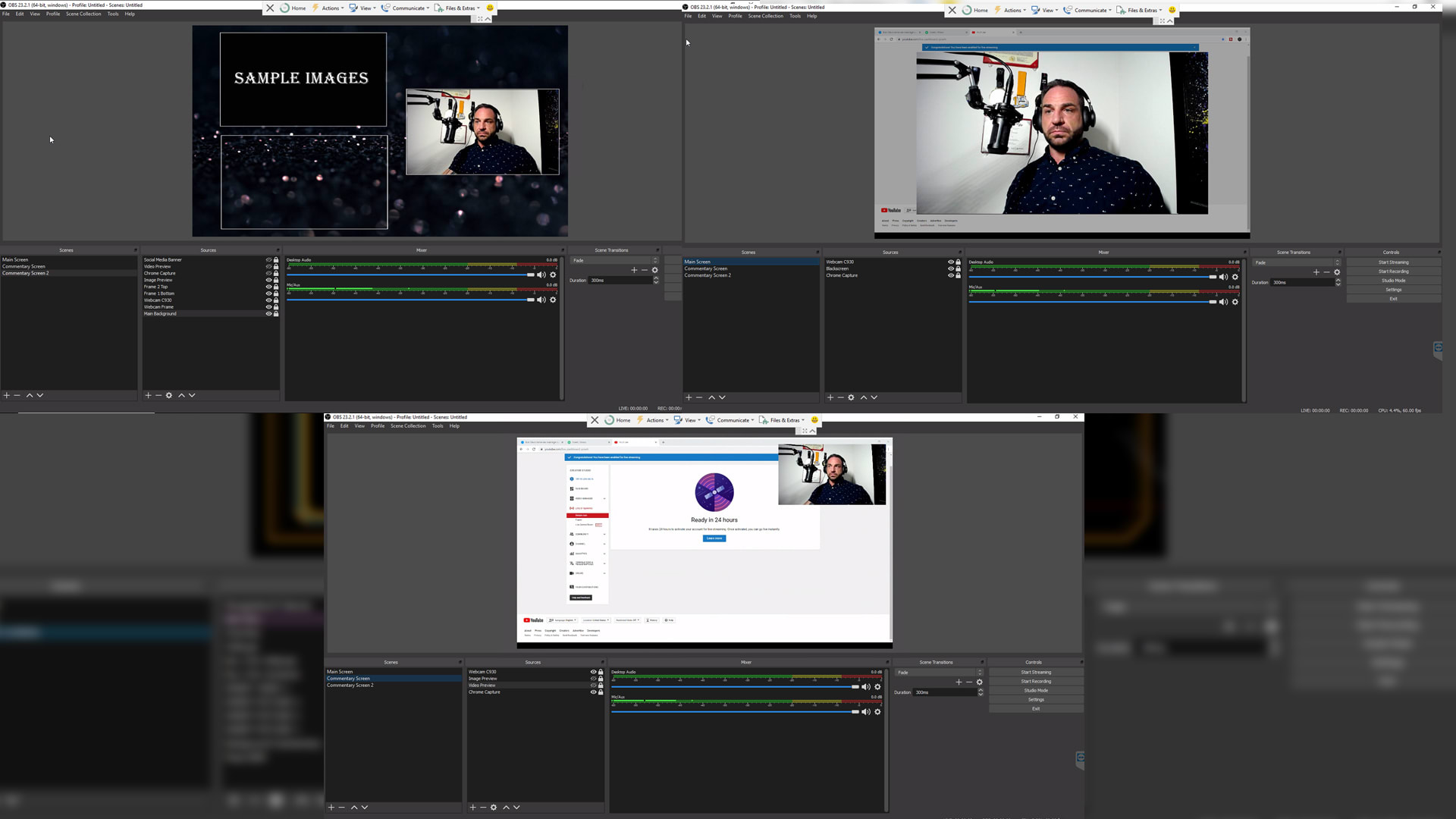Click Studio Mode in top-right OBS window
This screenshot has width=1456, height=819.
click(x=1393, y=281)
